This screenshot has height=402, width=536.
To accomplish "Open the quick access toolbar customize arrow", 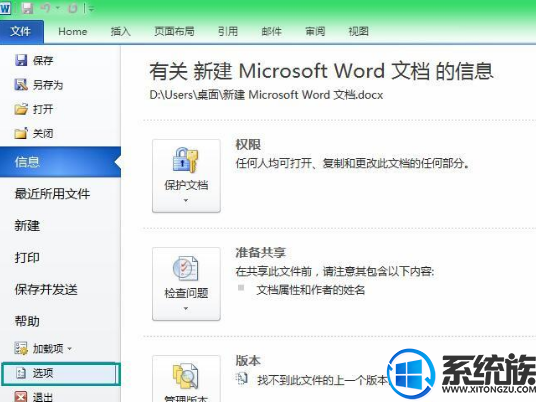I will click(91, 9).
